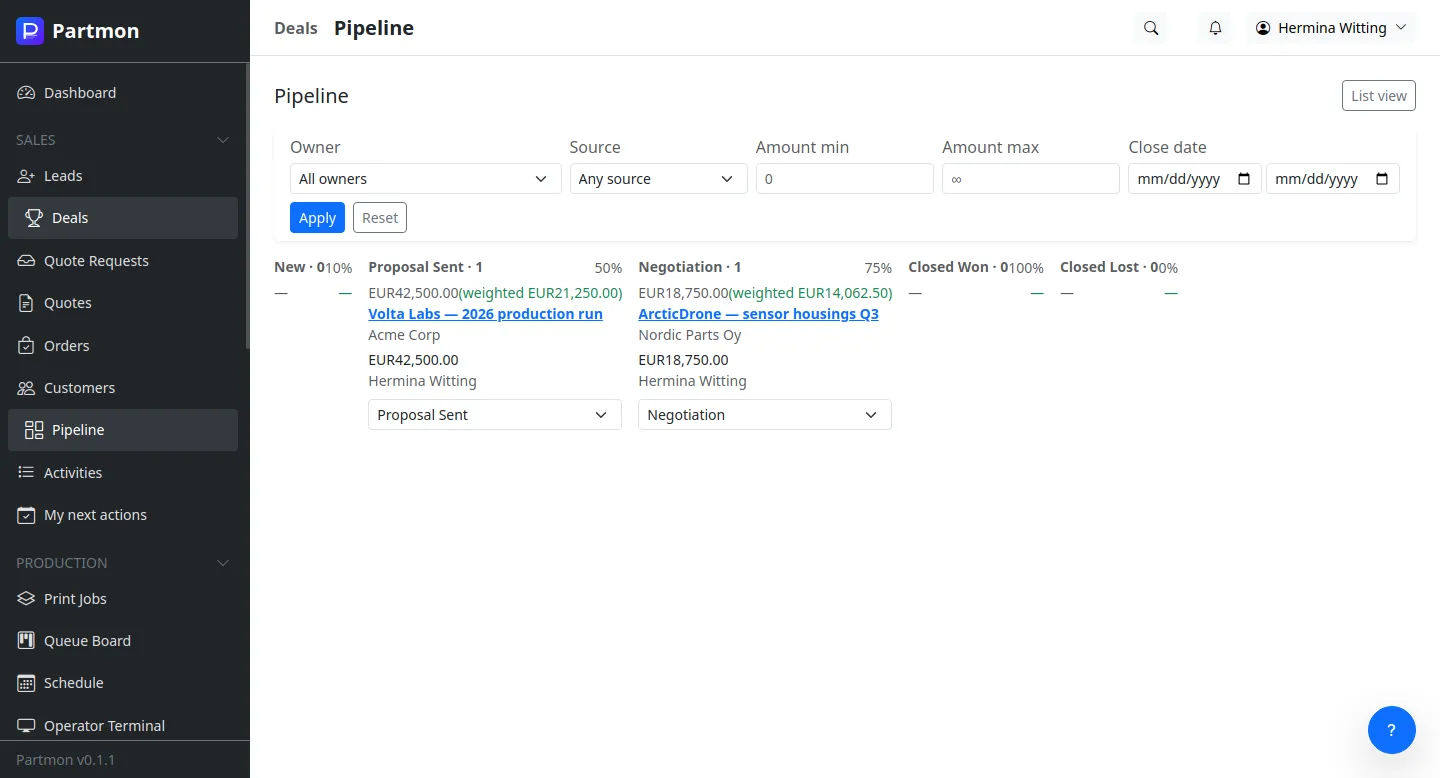Switch to List view
1440x778 pixels.
[x=1379, y=96]
